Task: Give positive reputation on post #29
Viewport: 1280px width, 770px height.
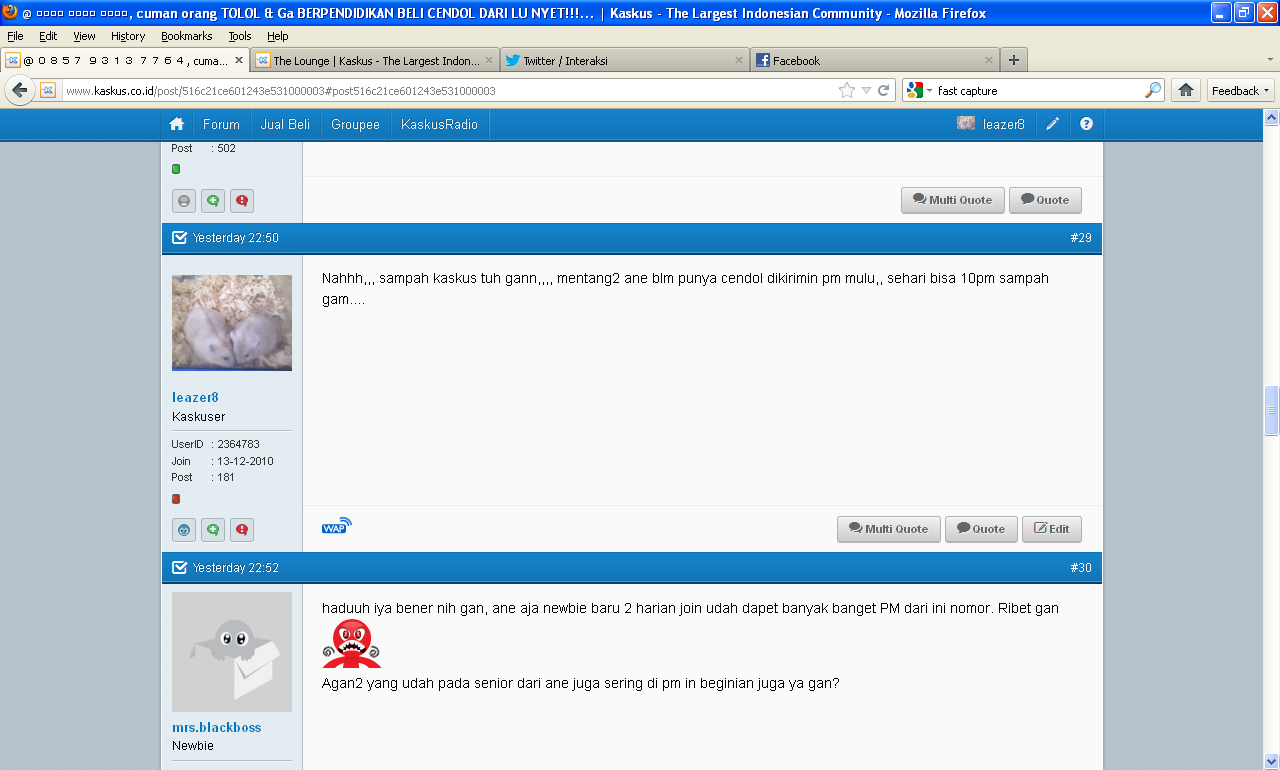Action: pyautogui.click(x=213, y=530)
